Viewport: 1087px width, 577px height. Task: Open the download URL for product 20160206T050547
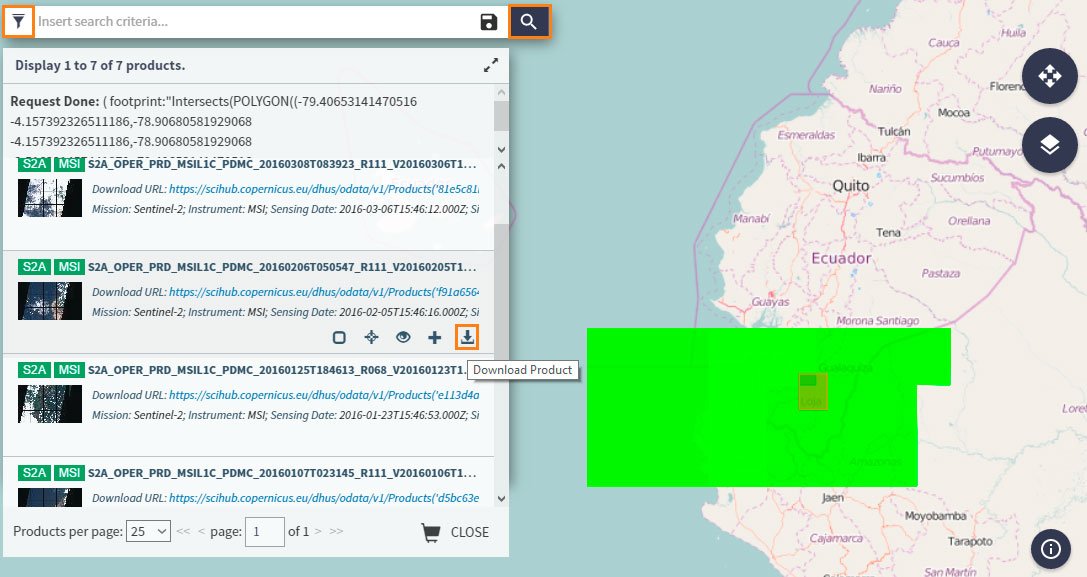pyautogui.click(x=324, y=292)
